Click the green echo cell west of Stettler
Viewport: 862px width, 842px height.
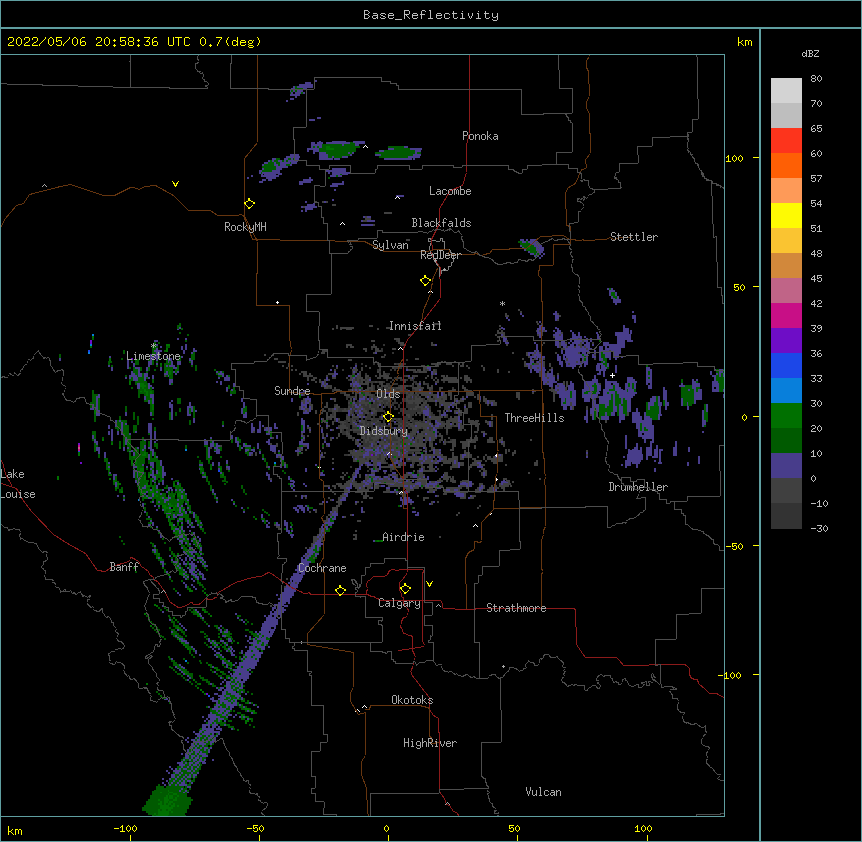[531, 247]
